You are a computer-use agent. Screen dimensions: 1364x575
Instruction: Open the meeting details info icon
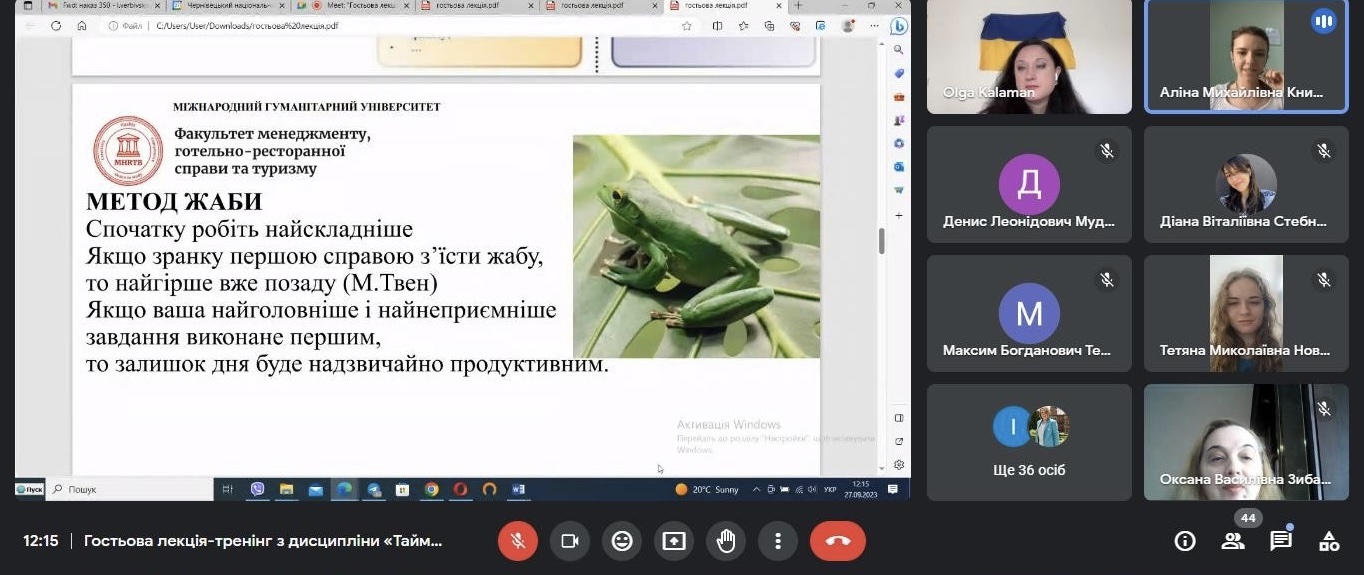pyautogui.click(x=1185, y=541)
